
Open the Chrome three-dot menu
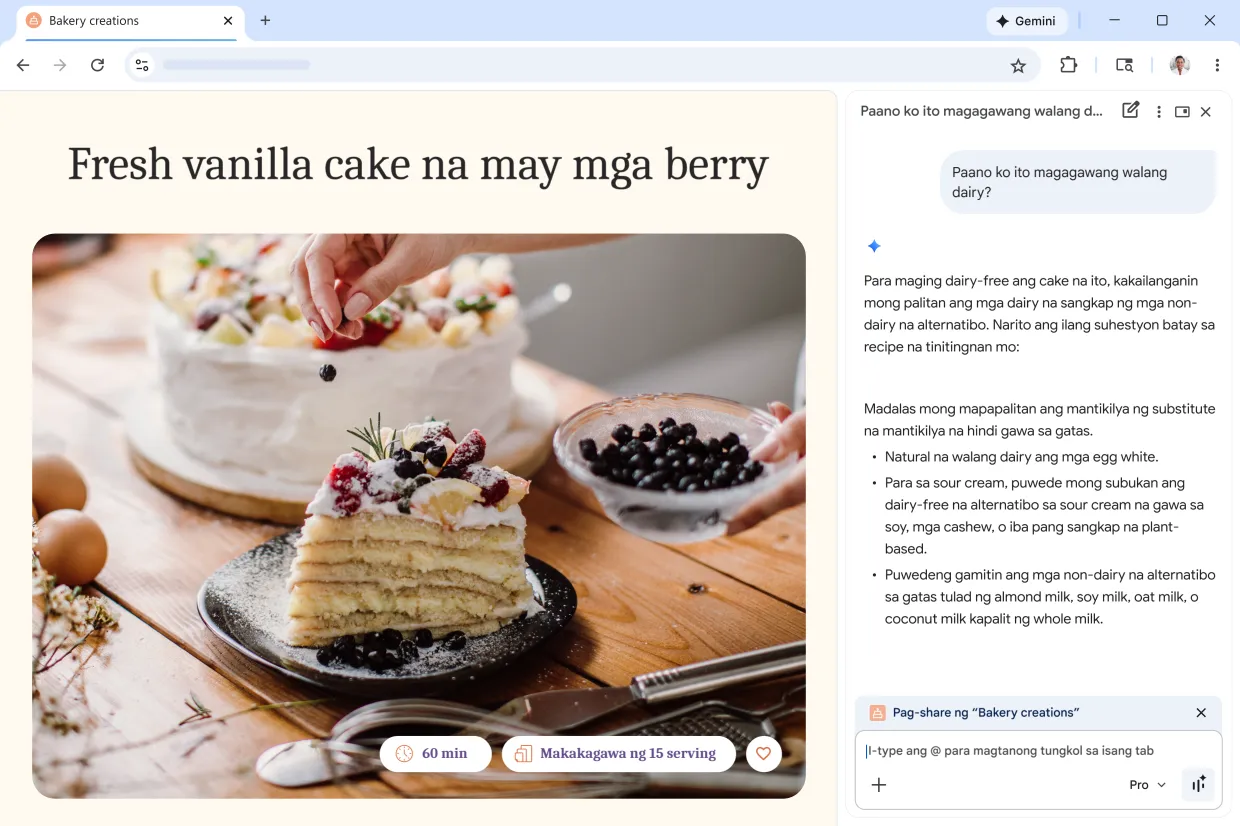pos(1217,65)
